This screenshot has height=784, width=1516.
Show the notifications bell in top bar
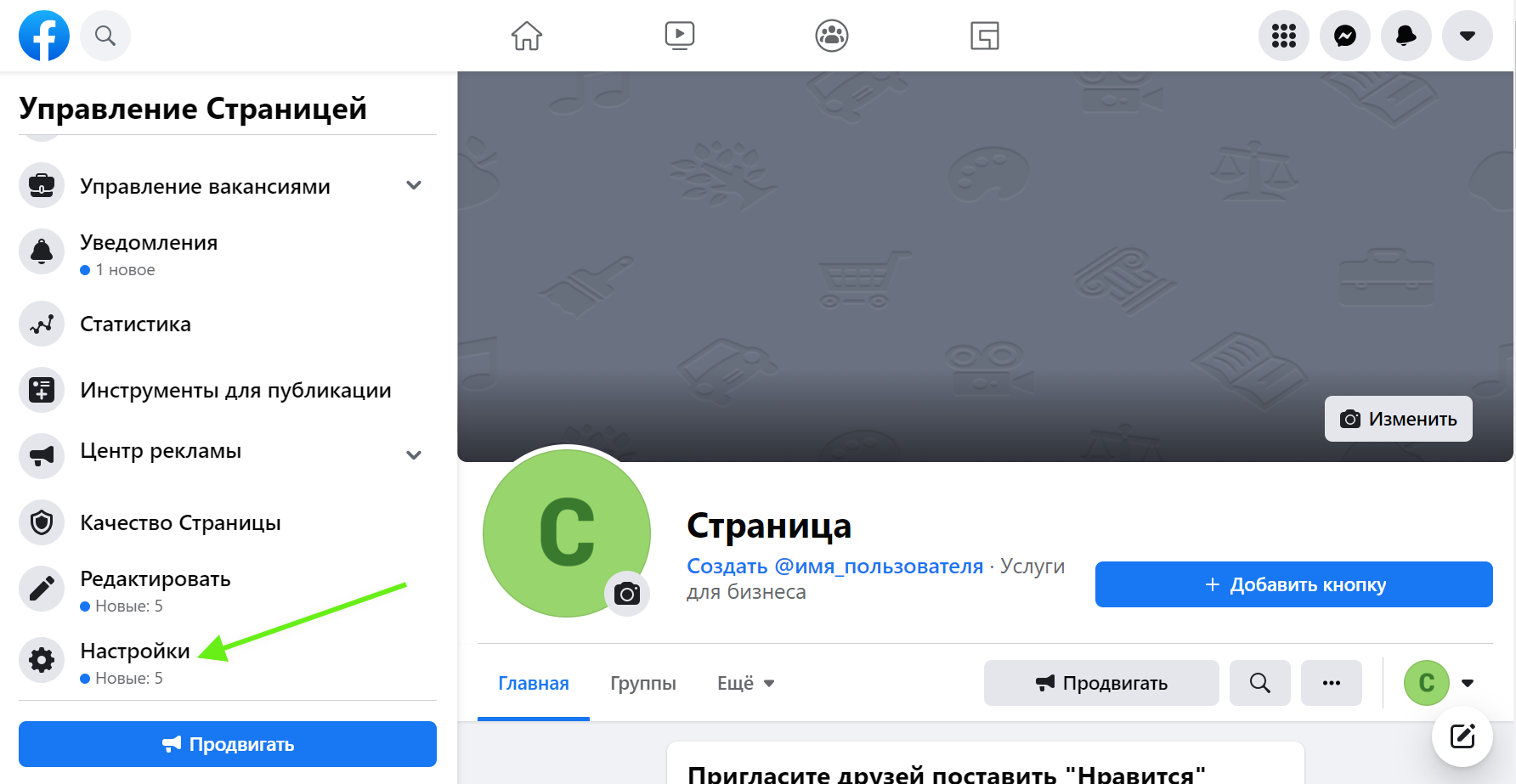point(1406,36)
